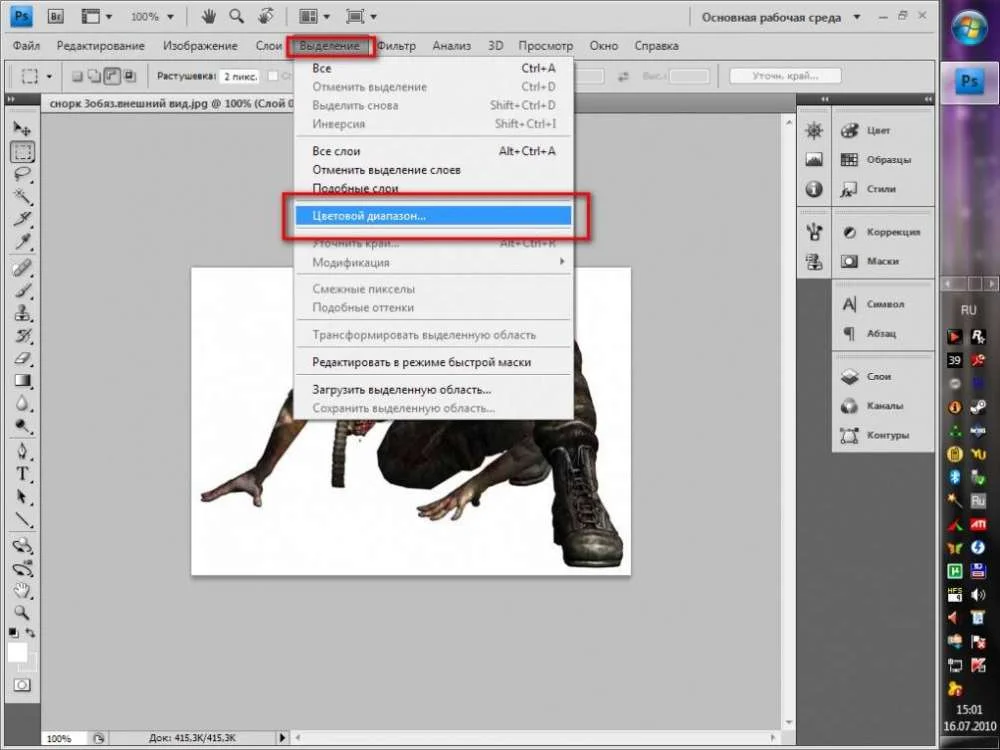Open the Слои (Layers) panel
This screenshot has height=750, width=1000.
866,377
